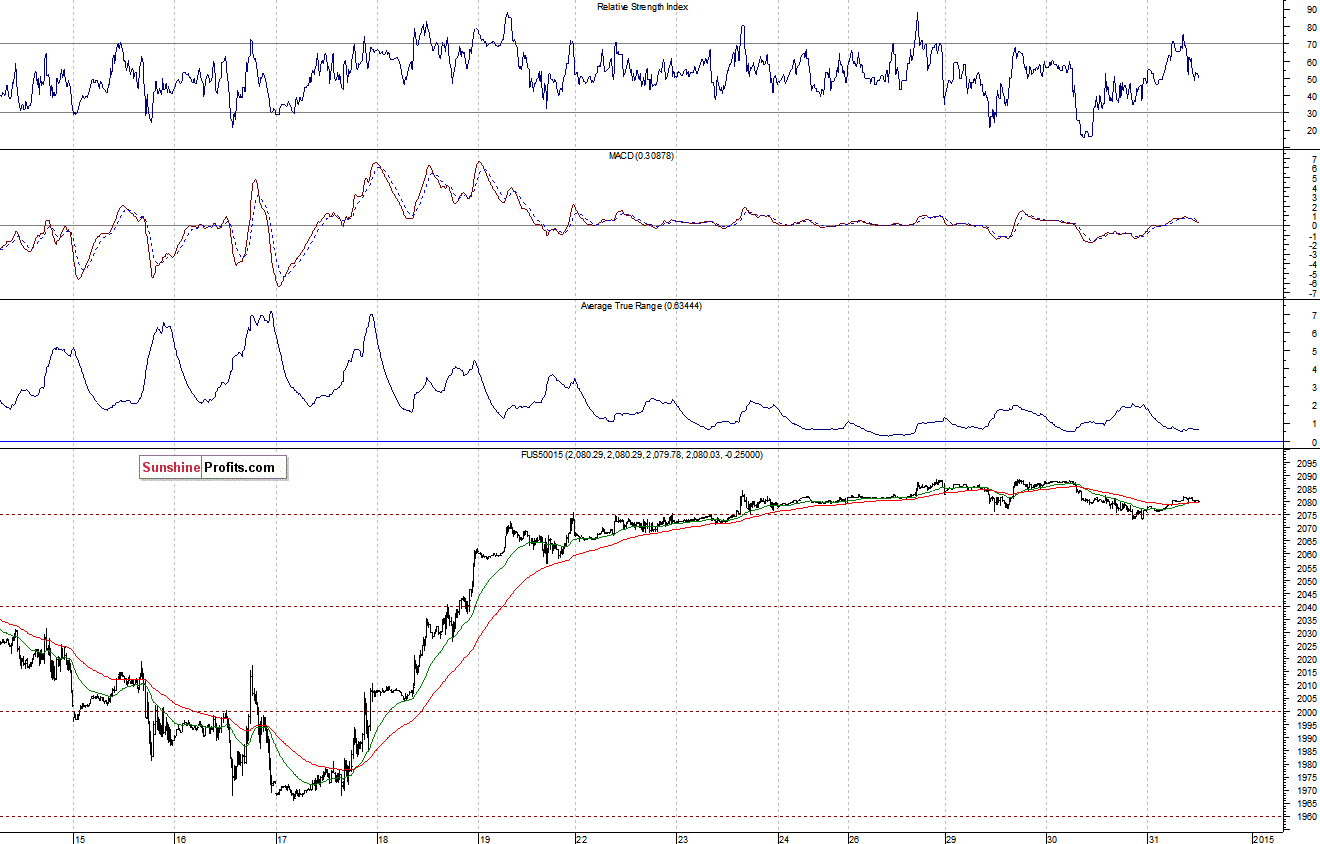The height and width of the screenshot is (844, 1320).
Task: Click the 2080 value on the price scale
Action: point(1305,503)
